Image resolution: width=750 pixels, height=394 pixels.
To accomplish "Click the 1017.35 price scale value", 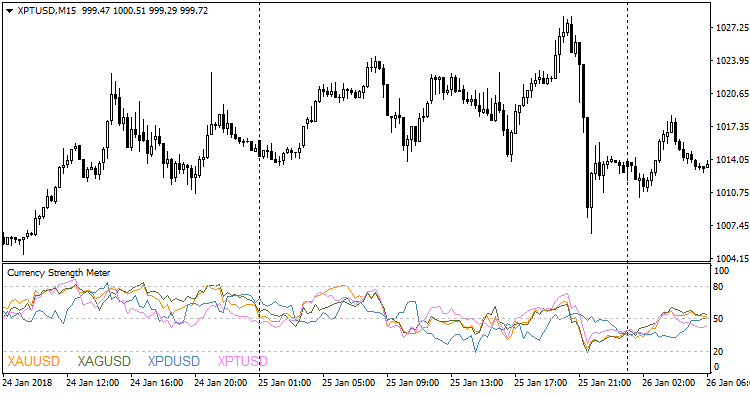I will point(732,127).
